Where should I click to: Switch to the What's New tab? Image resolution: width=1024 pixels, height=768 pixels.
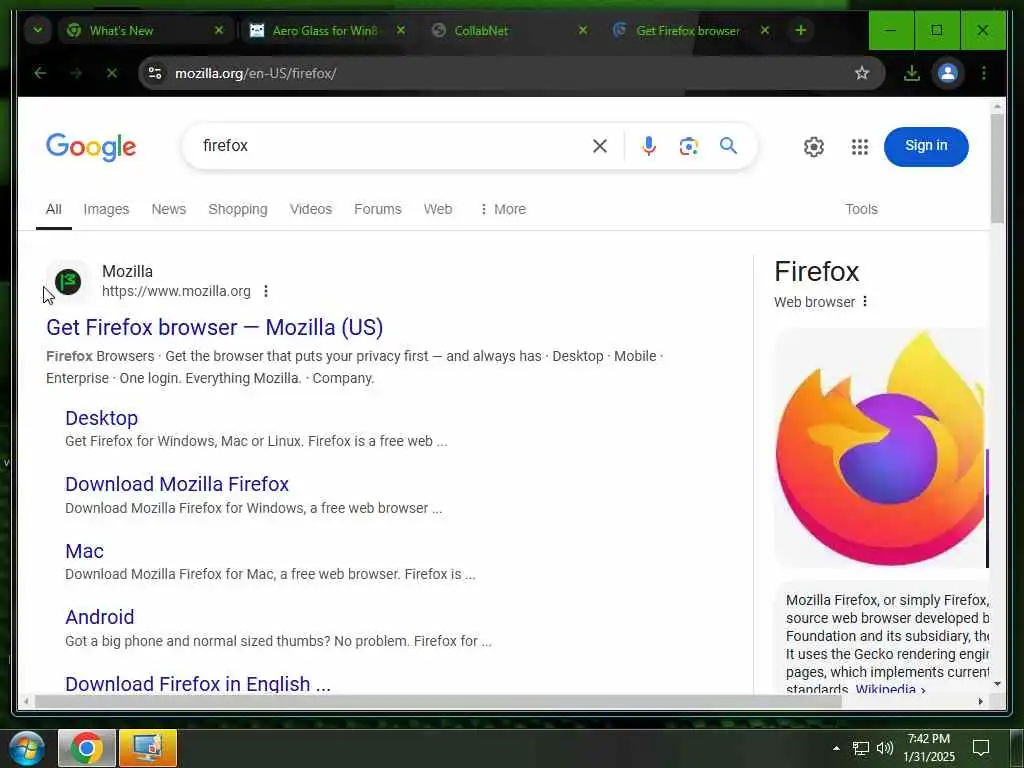145,31
